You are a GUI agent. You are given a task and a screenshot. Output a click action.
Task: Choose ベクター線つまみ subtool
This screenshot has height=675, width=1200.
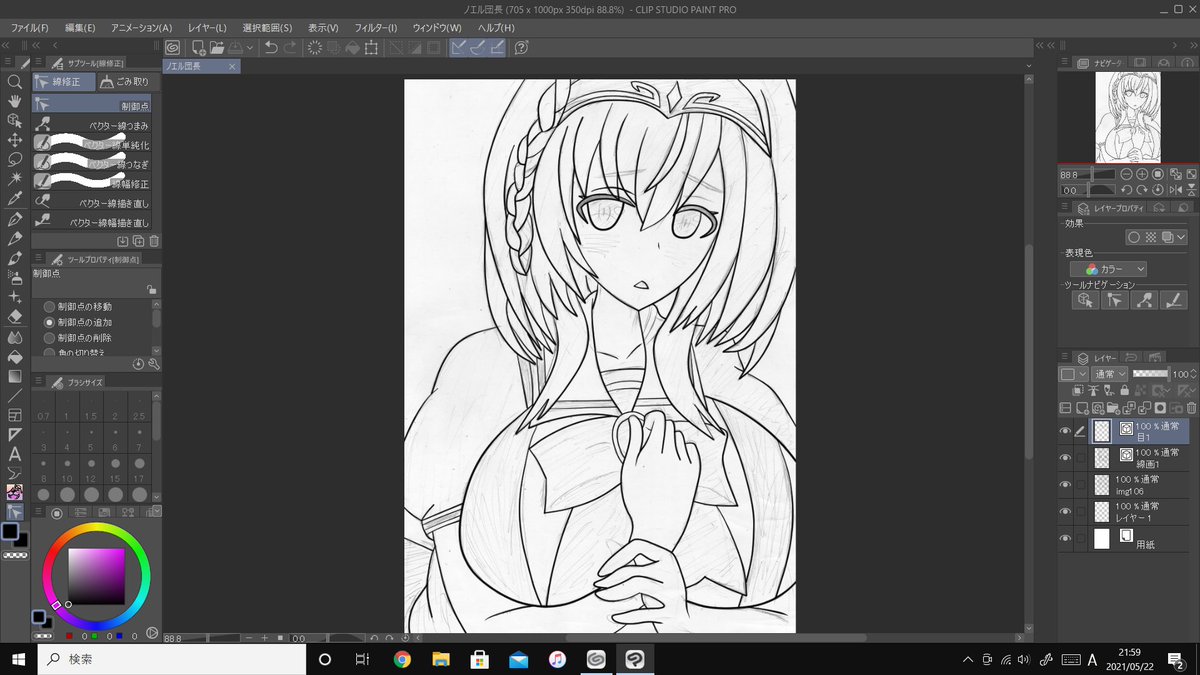[91, 125]
